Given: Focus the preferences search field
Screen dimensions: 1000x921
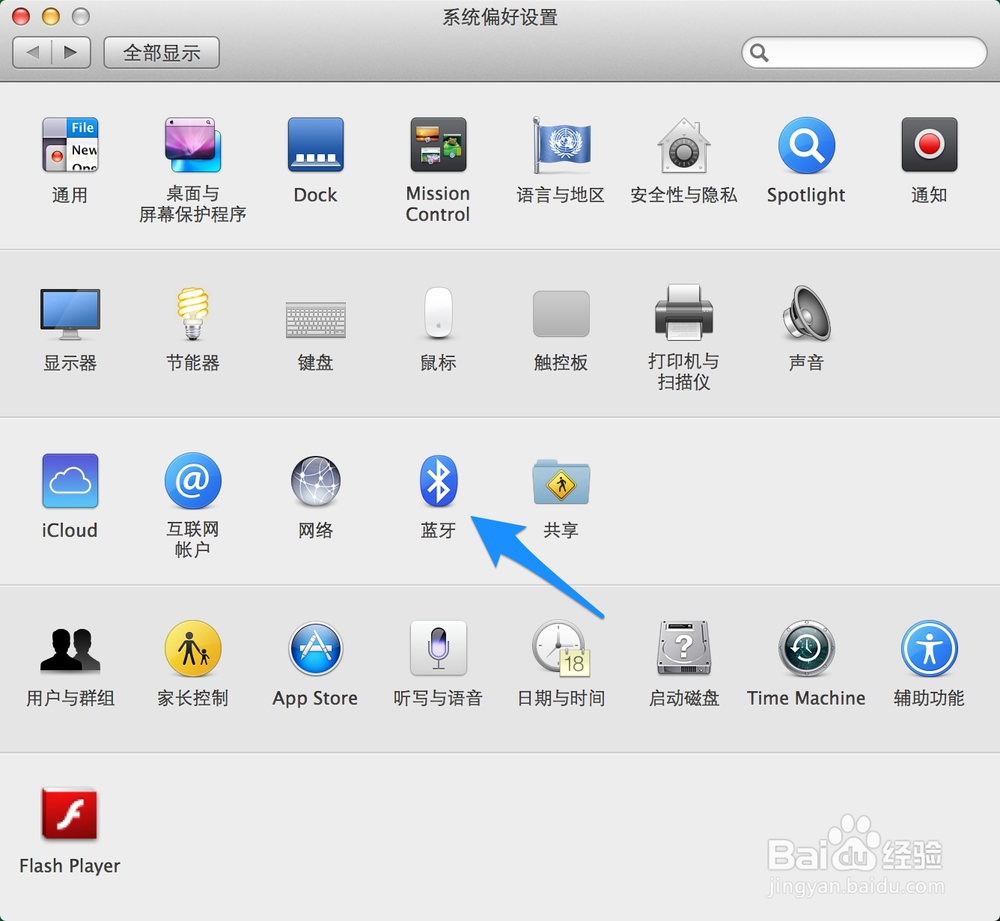Looking at the screenshot, I should (x=864, y=52).
